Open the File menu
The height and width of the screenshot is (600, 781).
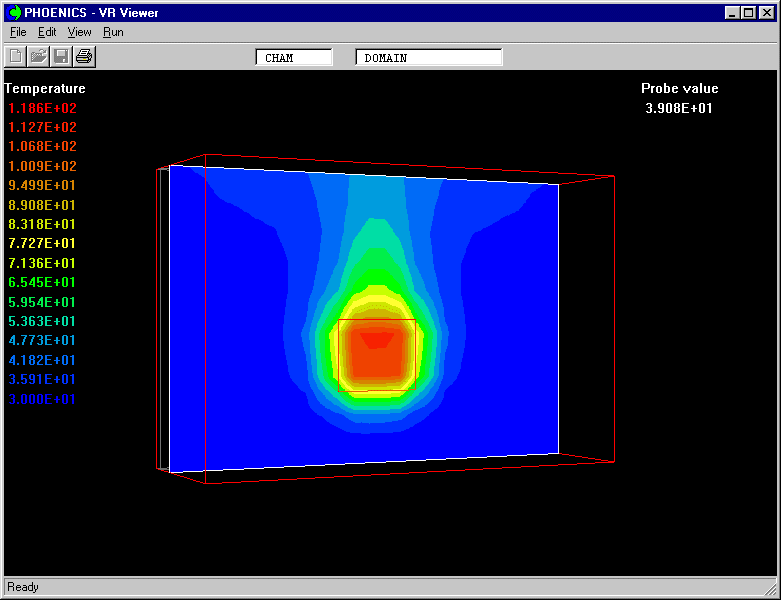(18, 32)
